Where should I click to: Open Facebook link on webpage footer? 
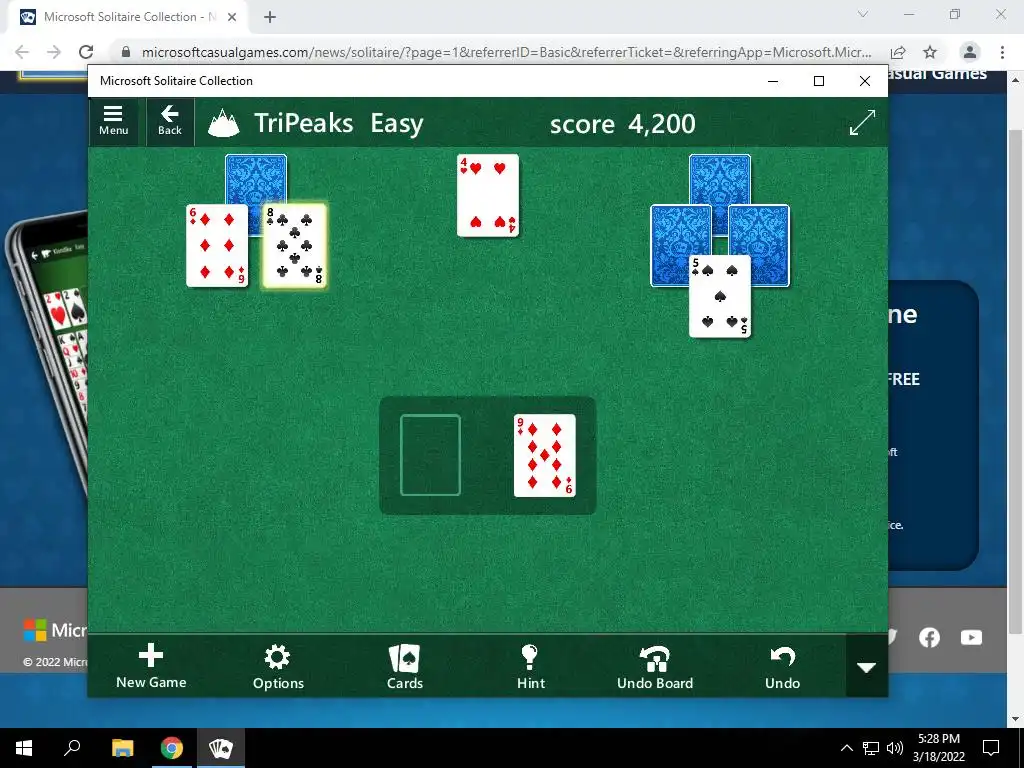[929, 637]
